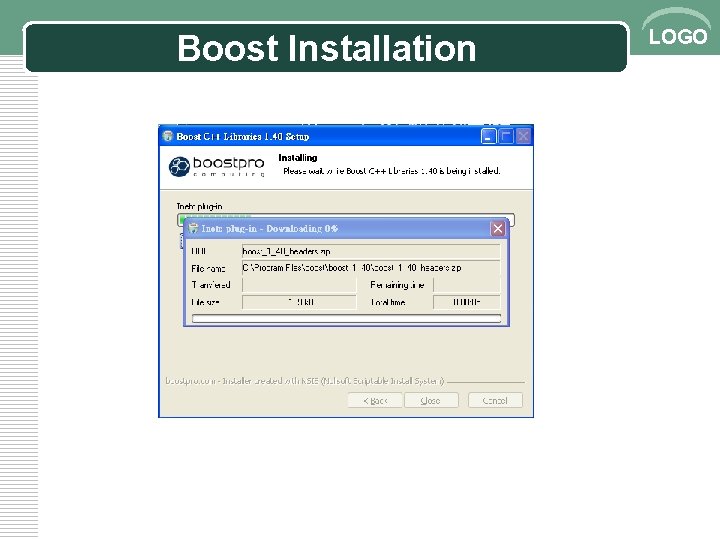Screen dimensions: 720x540
Task: Click the File name path field
Action: tap(371, 268)
